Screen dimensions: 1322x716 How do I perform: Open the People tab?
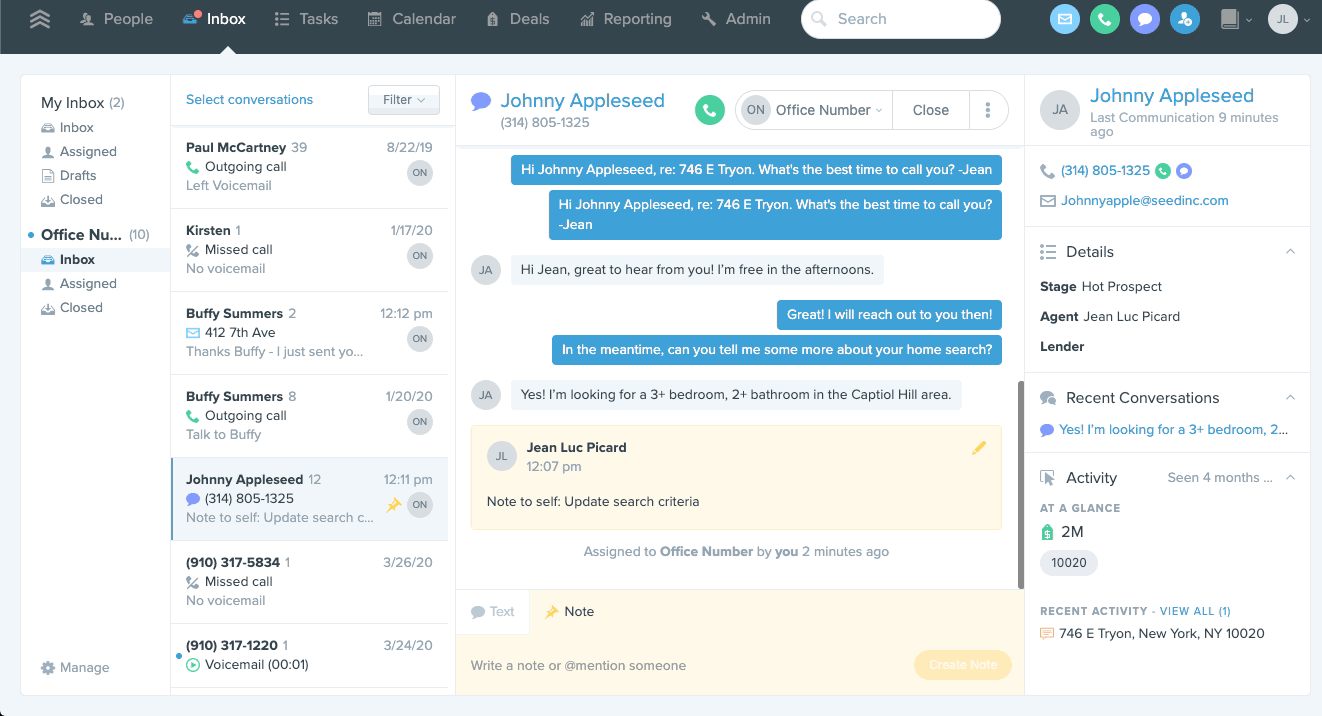pos(117,19)
